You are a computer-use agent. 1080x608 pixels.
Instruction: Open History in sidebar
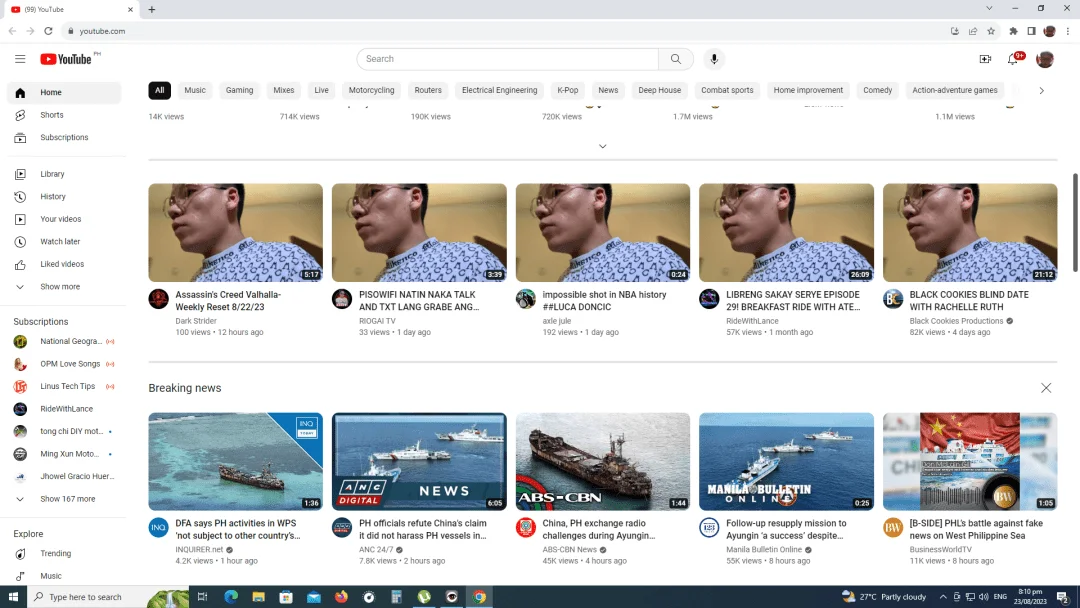(x=64, y=197)
